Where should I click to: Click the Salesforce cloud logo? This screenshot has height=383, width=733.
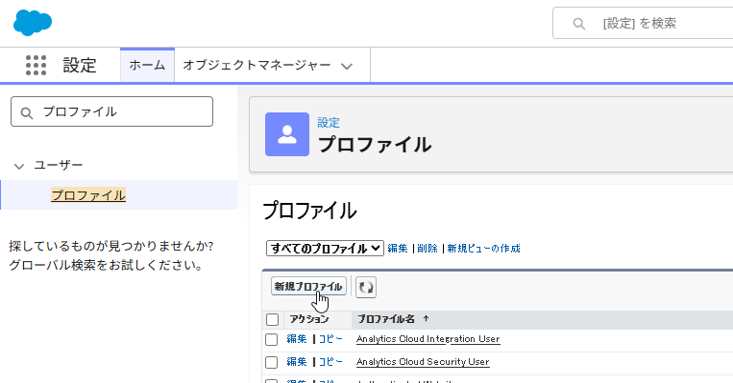pos(32,22)
